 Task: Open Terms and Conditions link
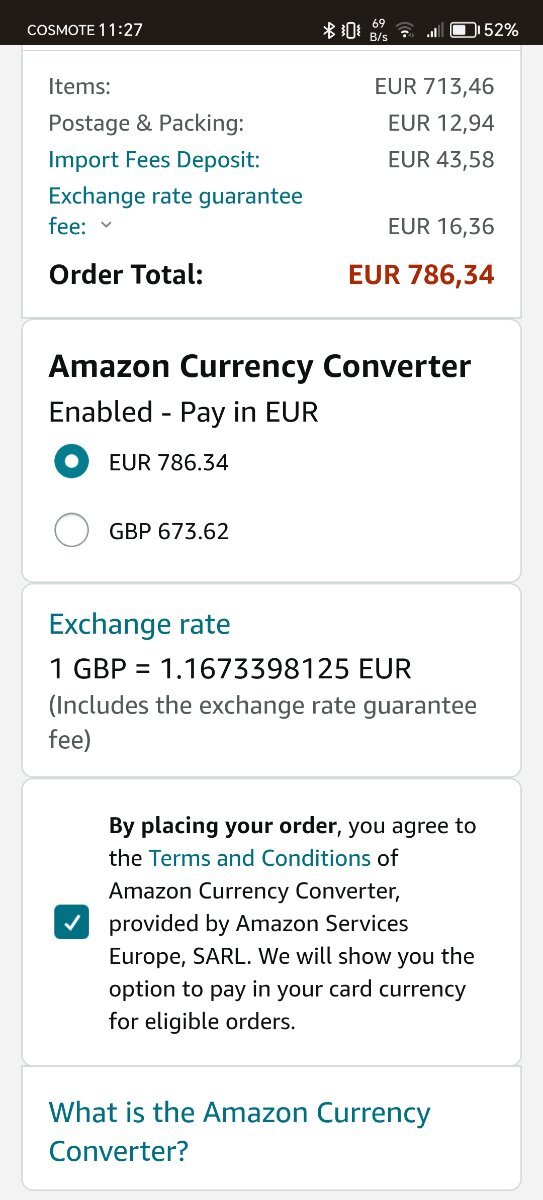tap(260, 858)
